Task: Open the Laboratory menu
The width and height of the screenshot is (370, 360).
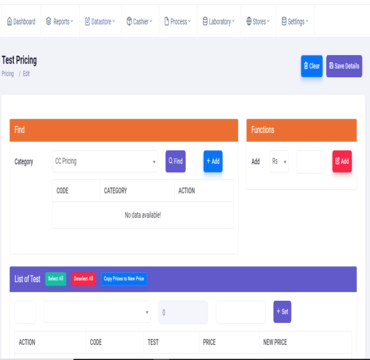Action: [x=219, y=22]
